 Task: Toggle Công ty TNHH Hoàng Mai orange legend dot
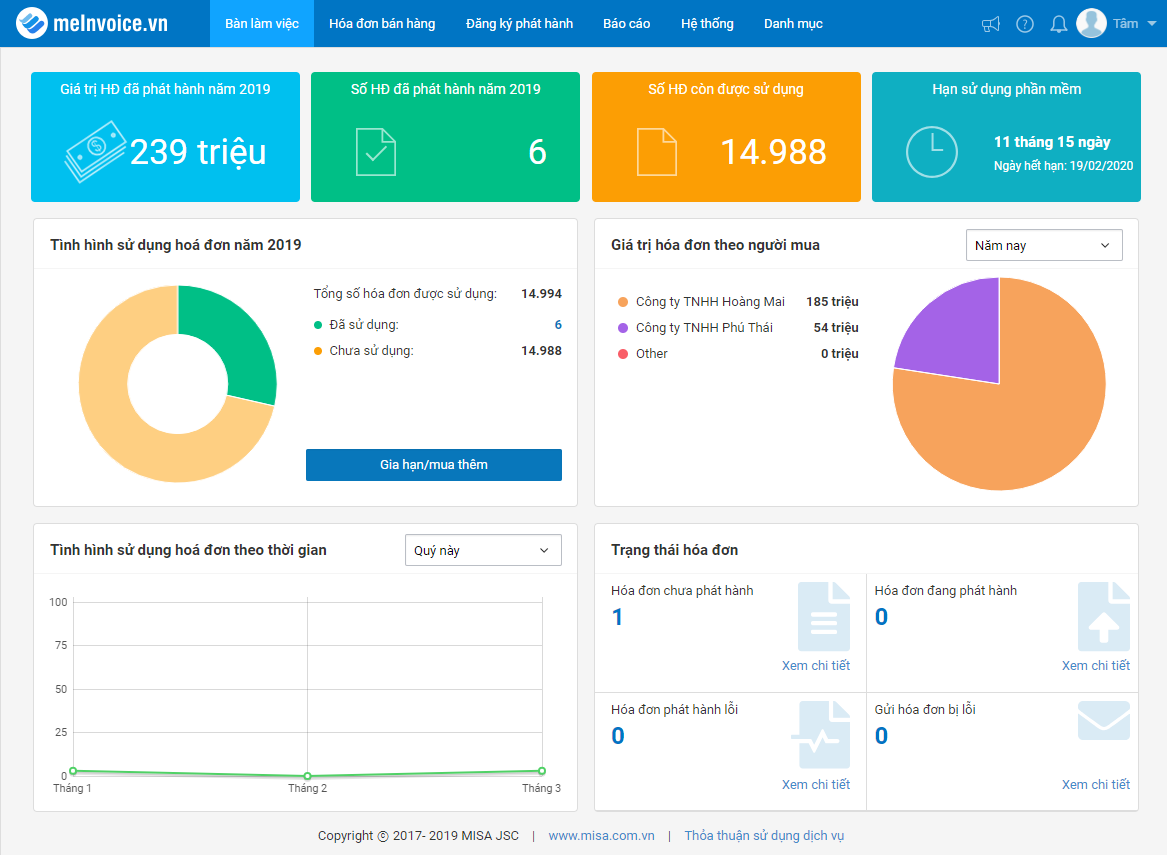point(623,302)
